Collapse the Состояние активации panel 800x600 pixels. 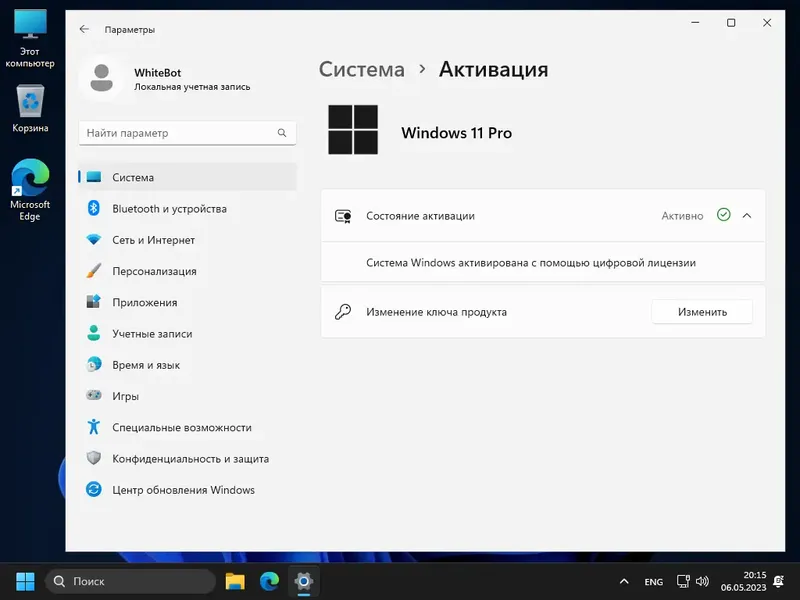[745, 215]
